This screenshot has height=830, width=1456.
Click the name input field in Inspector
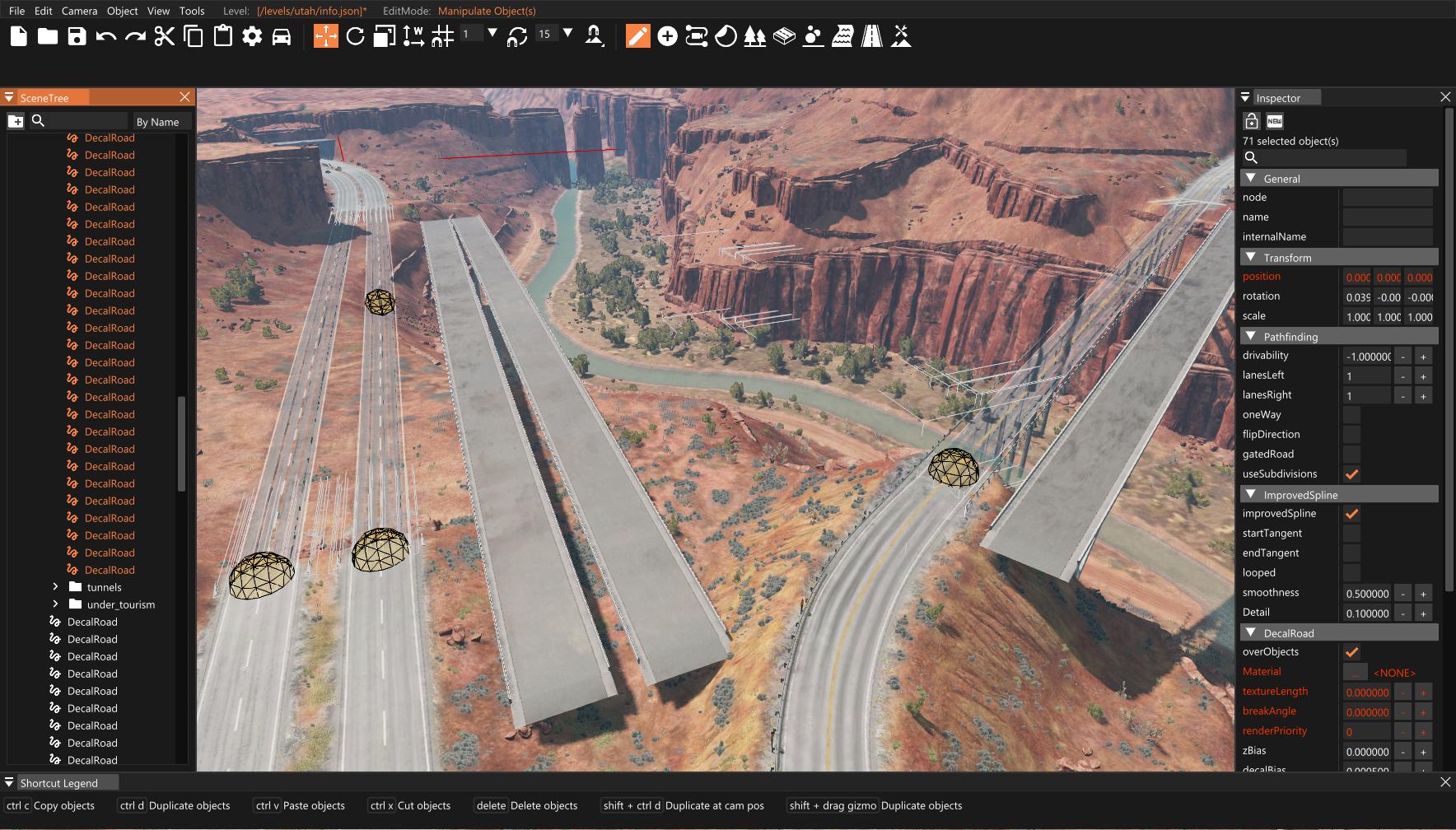point(1388,217)
